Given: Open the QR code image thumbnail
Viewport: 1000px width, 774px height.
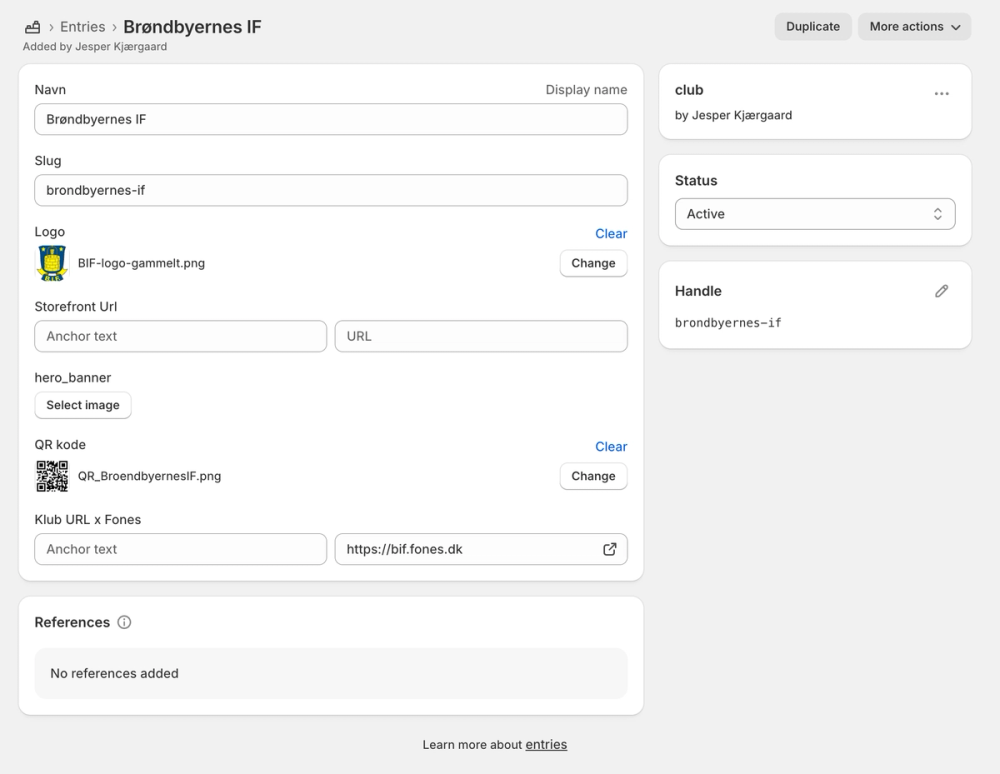Looking at the screenshot, I should [52, 476].
